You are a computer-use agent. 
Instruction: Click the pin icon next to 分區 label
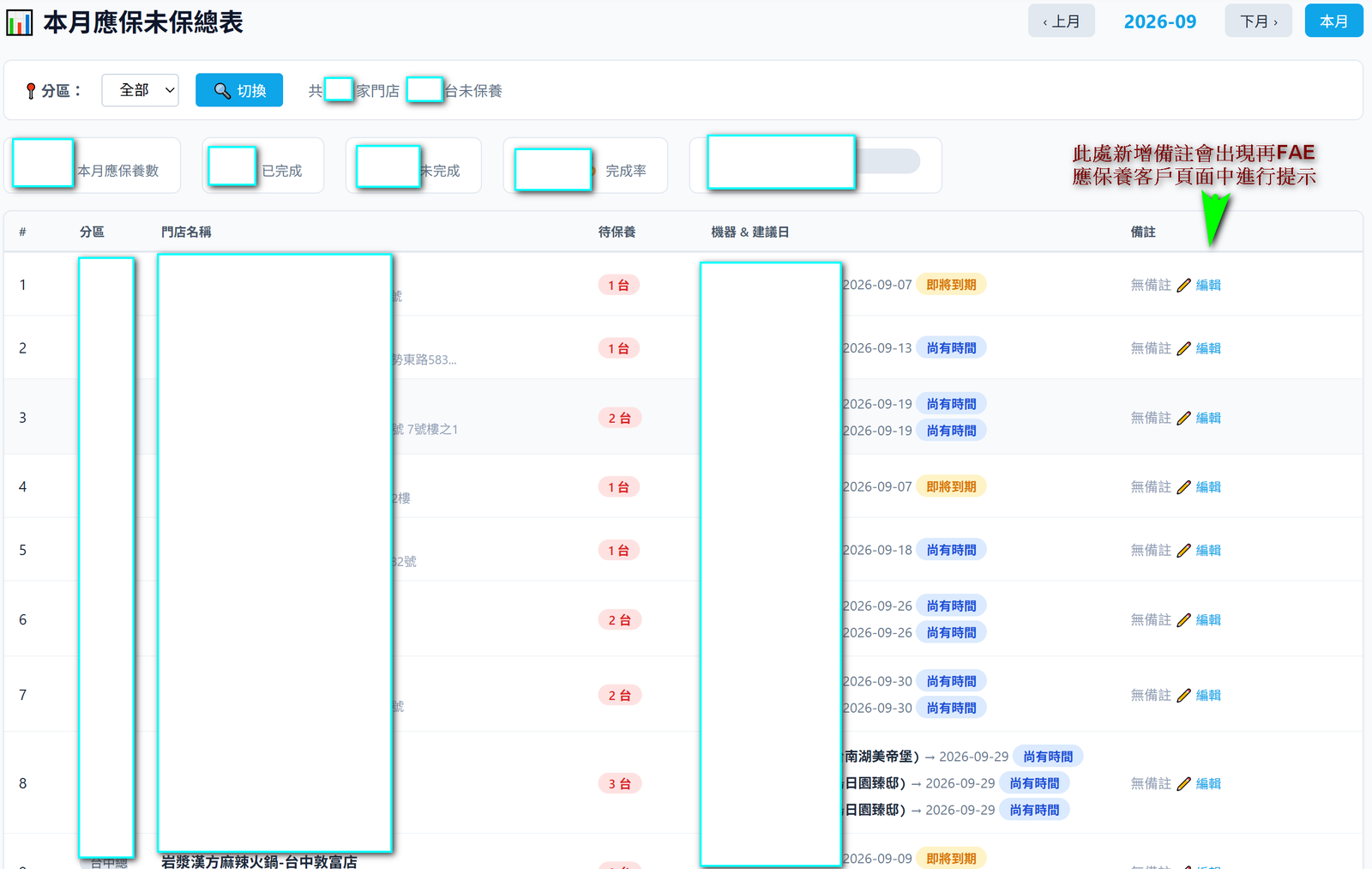point(31,91)
